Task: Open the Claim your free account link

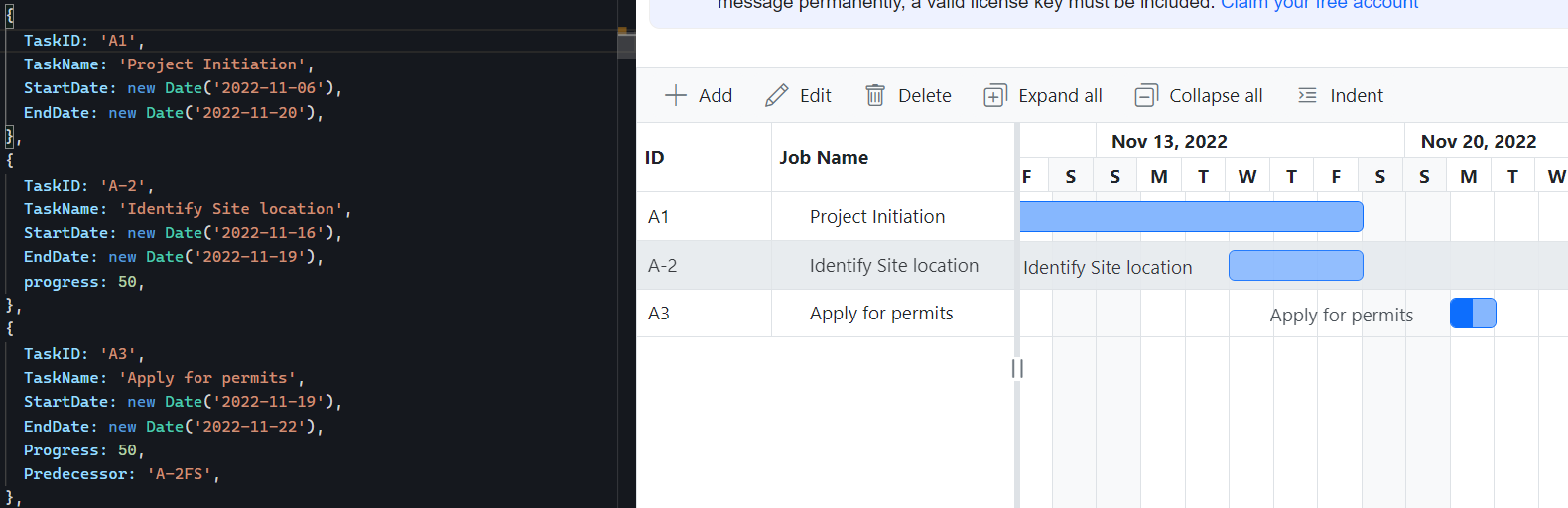Action: point(1319,5)
